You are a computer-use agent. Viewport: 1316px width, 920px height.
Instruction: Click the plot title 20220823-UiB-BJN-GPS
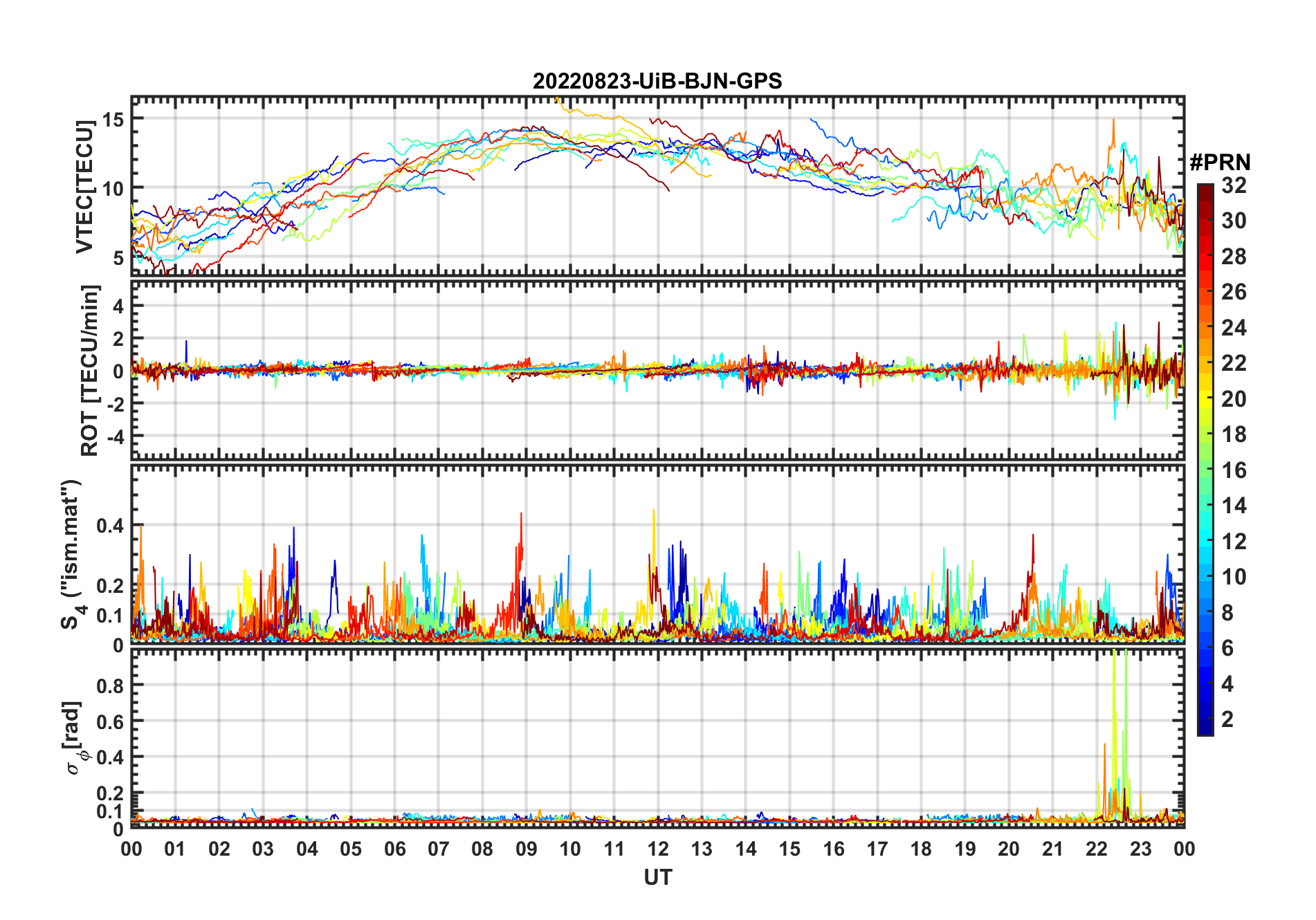pos(657,81)
